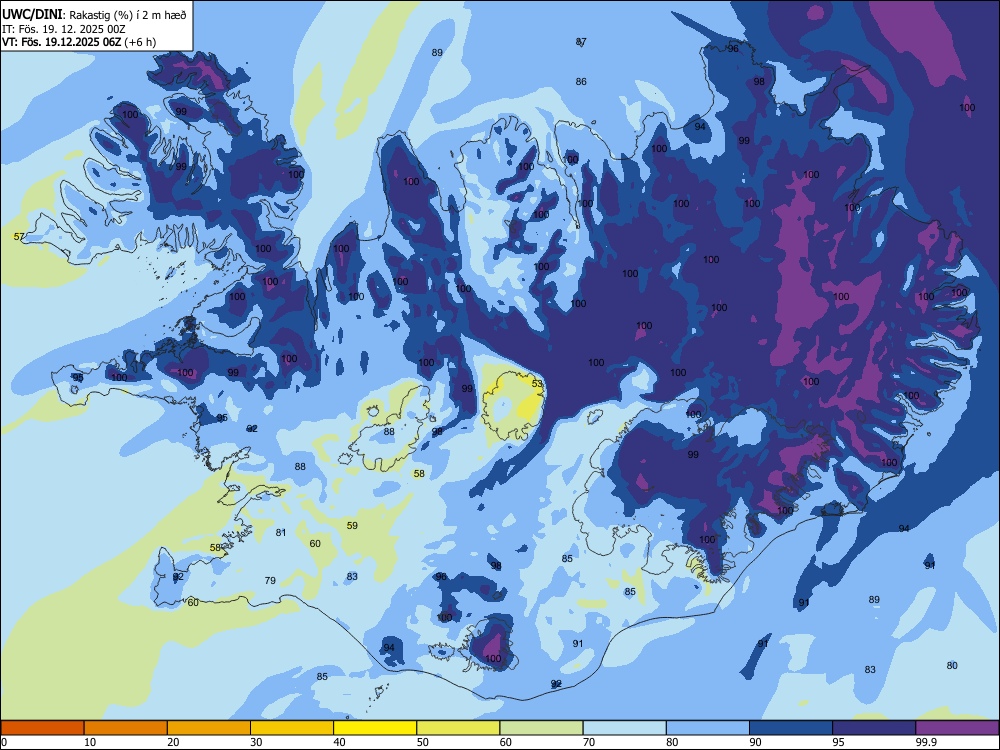The width and height of the screenshot is (1000, 750).
Task: Click the dark orange 0–10 legend swatch
Action: [x=42, y=728]
